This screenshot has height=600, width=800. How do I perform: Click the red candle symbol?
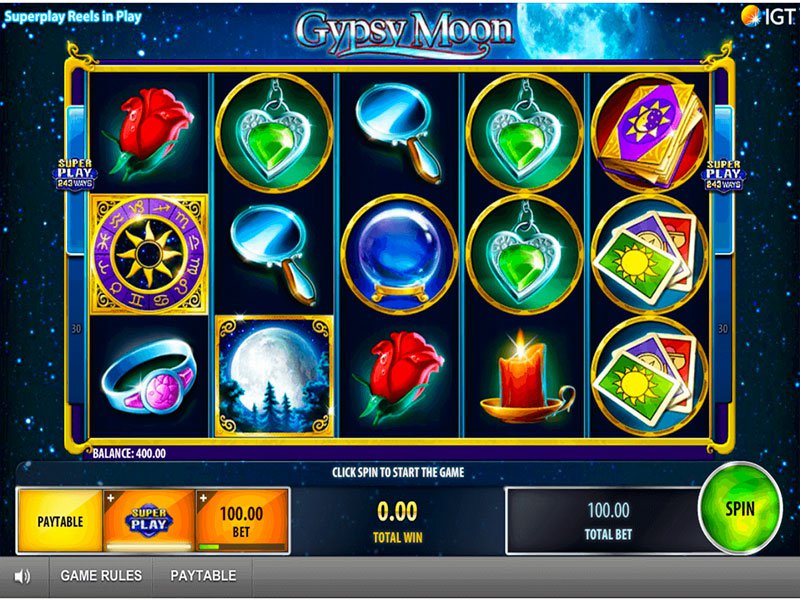[x=526, y=377]
